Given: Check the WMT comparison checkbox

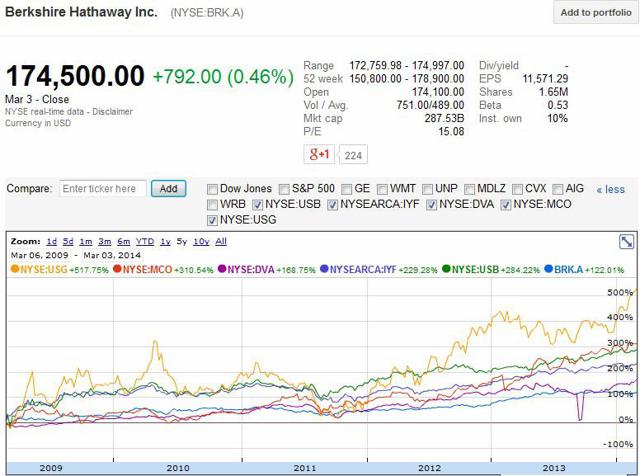Looking at the screenshot, I should [x=382, y=189].
